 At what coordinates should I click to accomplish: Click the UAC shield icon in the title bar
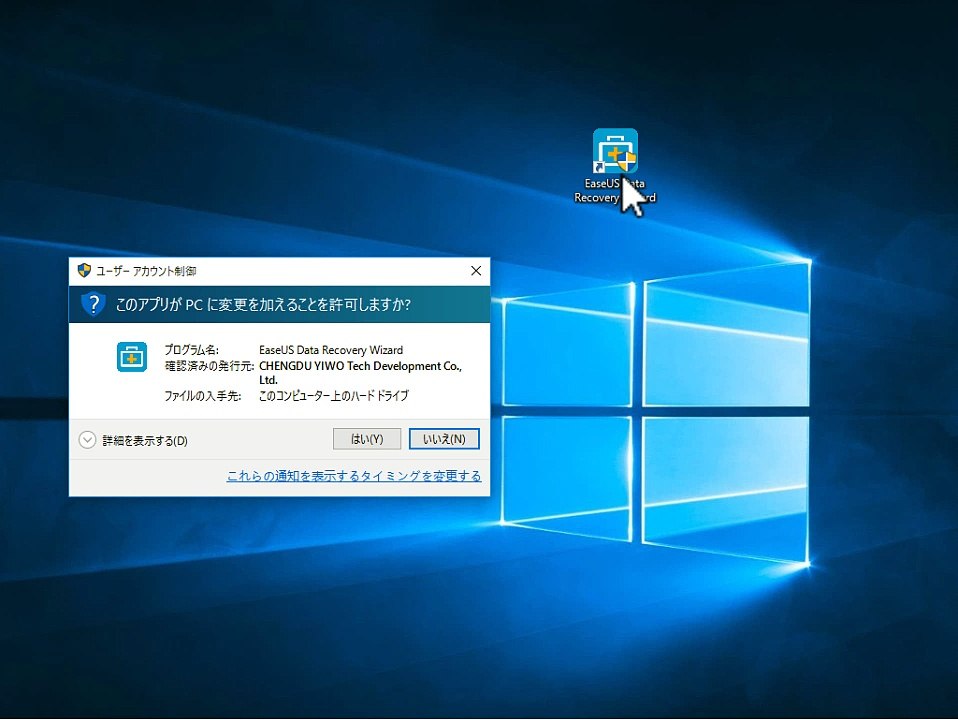point(84,270)
